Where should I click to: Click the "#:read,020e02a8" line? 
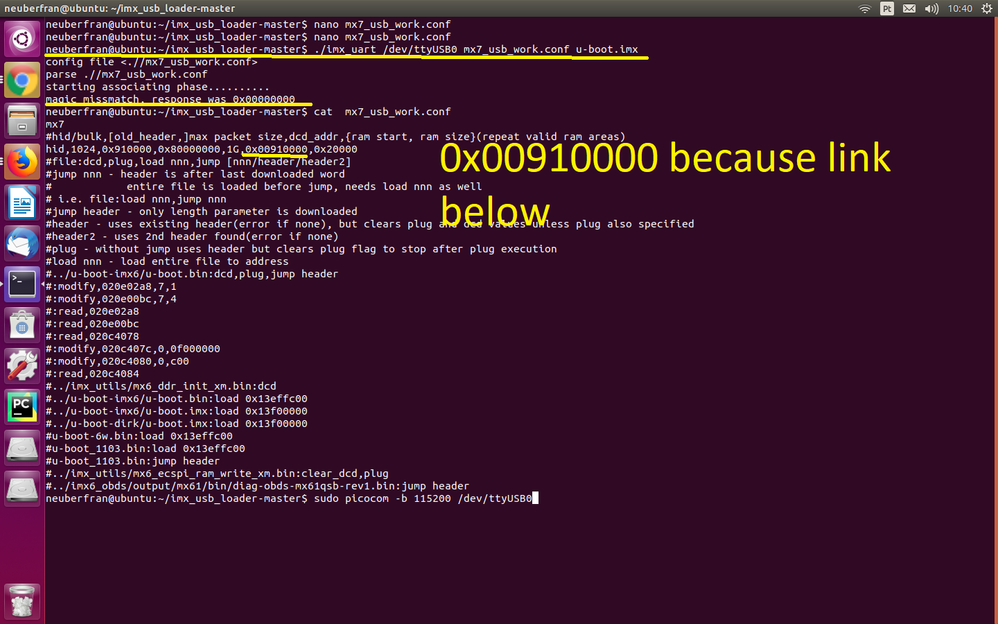(x=92, y=311)
